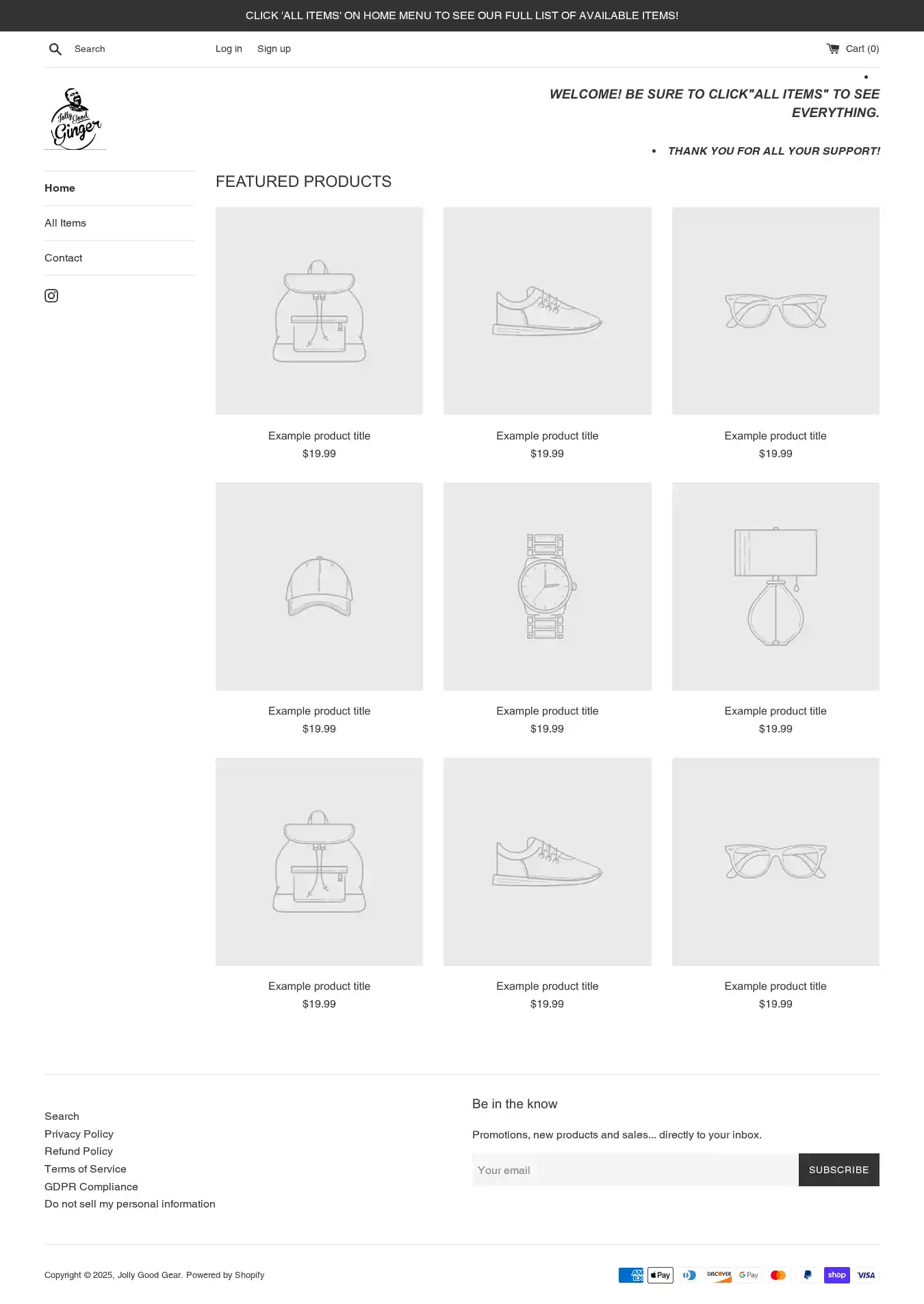This screenshot has width=924, height=1304.
Task: Open the first backpack product thumbnail
Action: click(319, 311)
